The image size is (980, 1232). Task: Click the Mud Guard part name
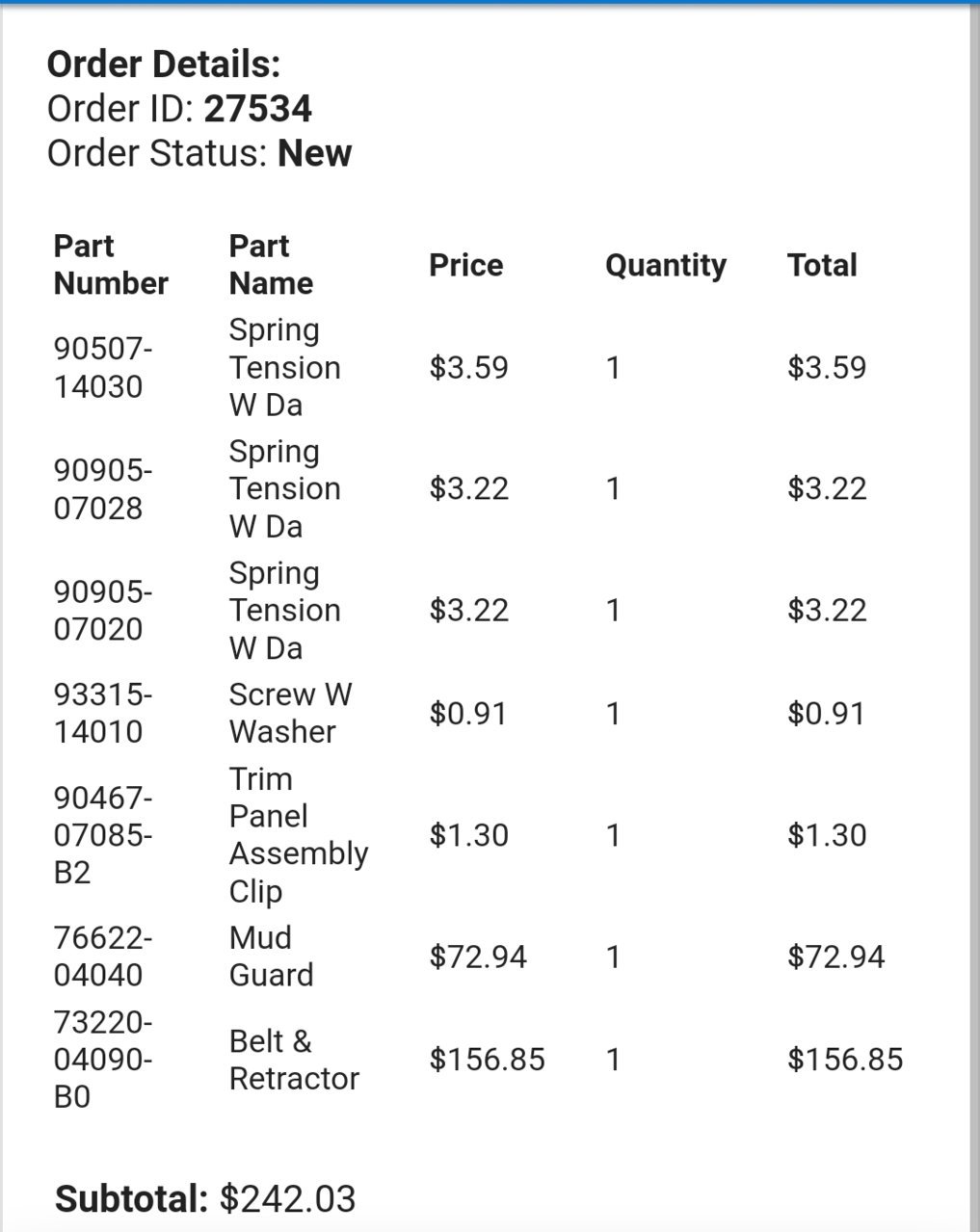[x=271, y=957]
